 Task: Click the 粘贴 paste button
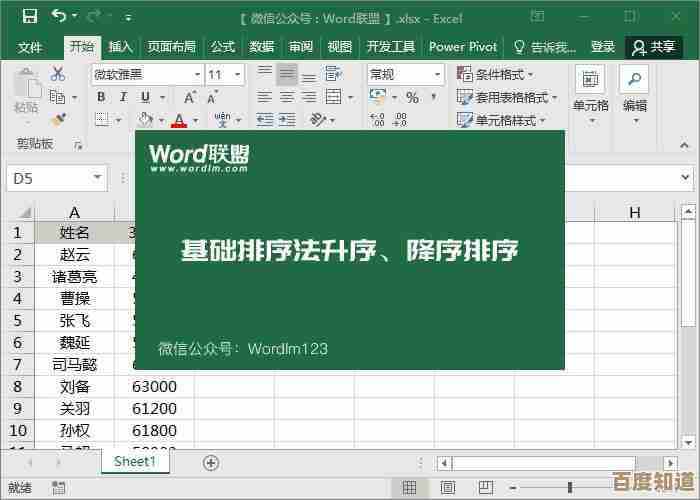click(26, 96)
